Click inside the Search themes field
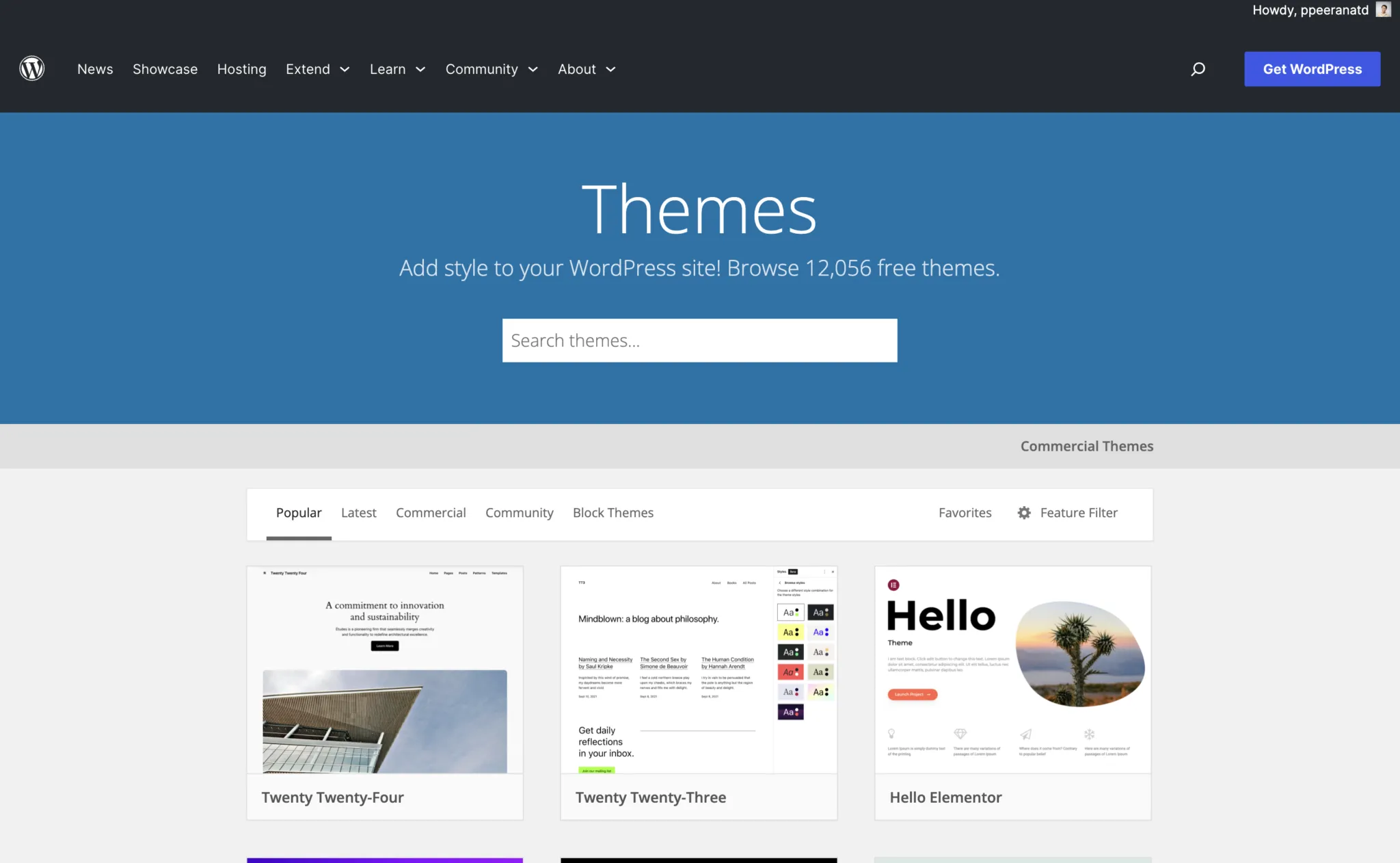Image resolution: width=1400 pixels, height=863 pixels. coord(699,340)
